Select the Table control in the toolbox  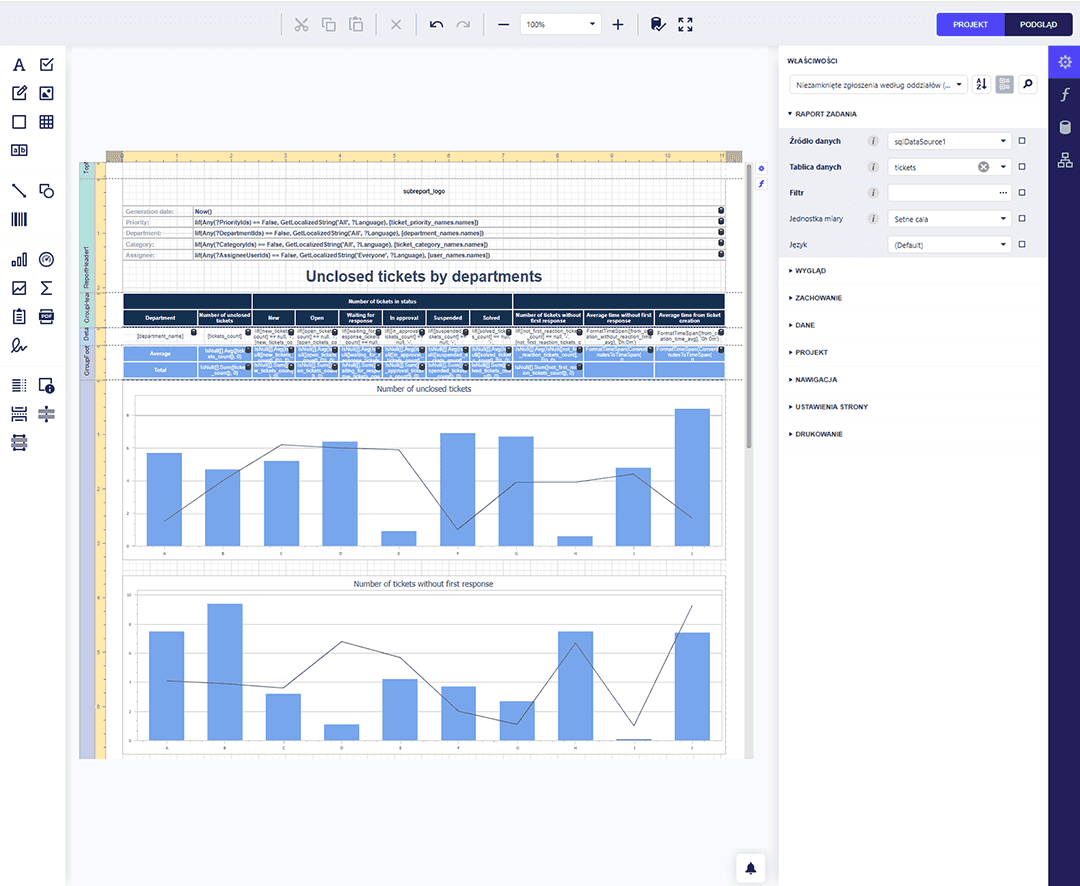46,122
